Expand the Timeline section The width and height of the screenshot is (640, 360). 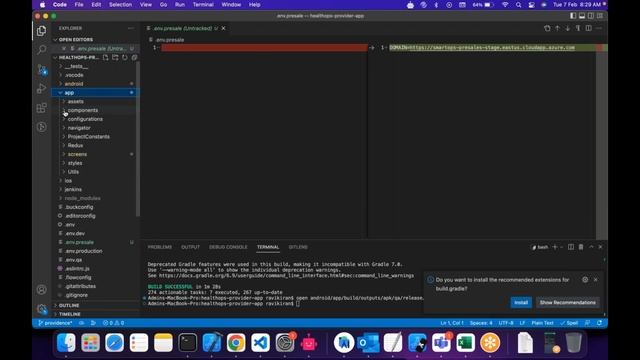click(x=95, y=314)
